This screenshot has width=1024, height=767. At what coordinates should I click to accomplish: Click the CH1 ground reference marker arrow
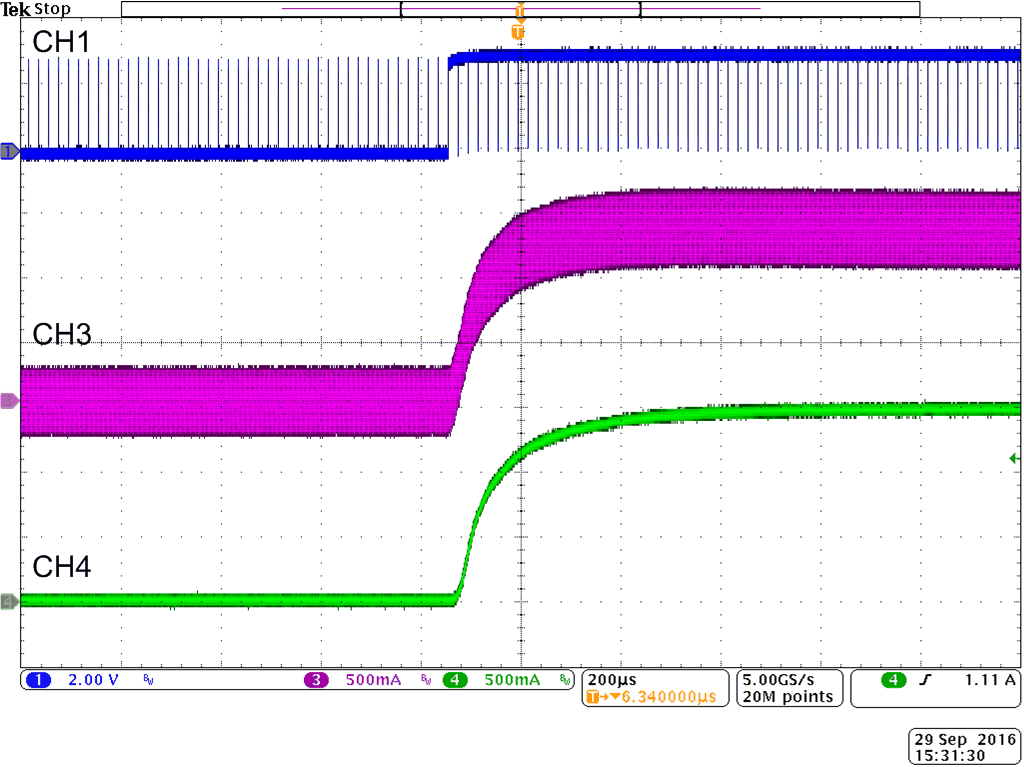click(8, 152)
